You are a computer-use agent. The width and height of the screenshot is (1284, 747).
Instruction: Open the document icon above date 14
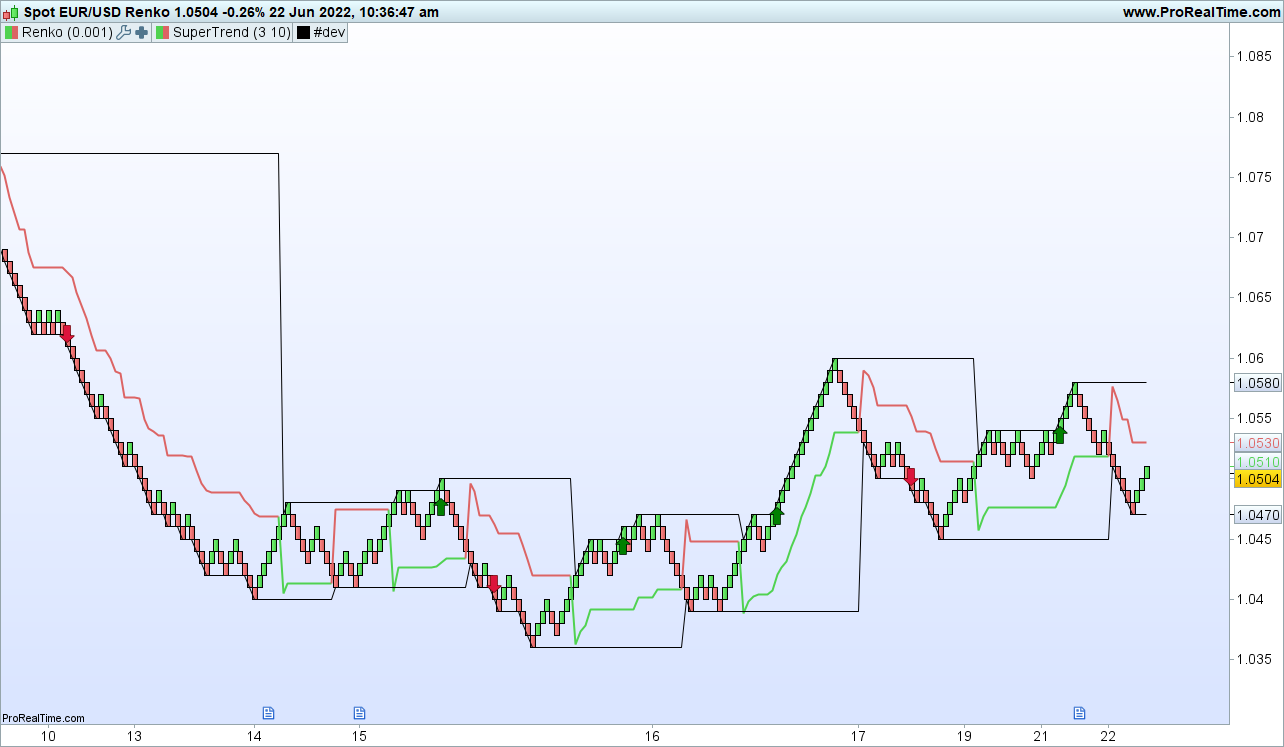268,712
